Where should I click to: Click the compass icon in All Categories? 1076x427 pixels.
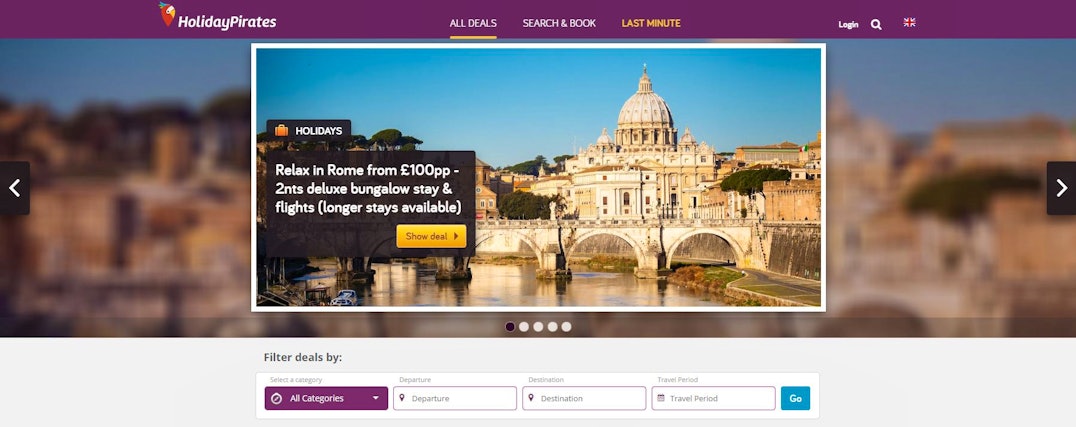click(277, 398)
